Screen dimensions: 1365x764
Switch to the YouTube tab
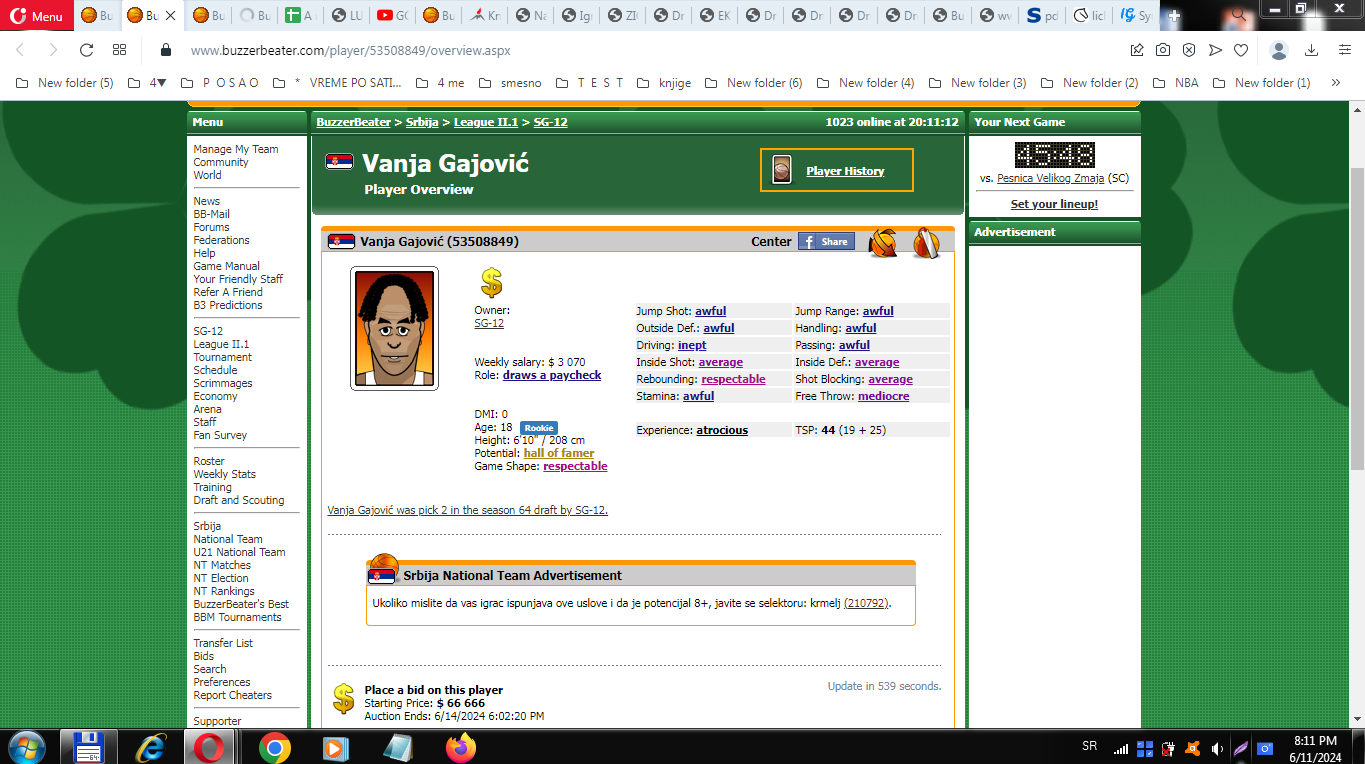tap(392, 16)
